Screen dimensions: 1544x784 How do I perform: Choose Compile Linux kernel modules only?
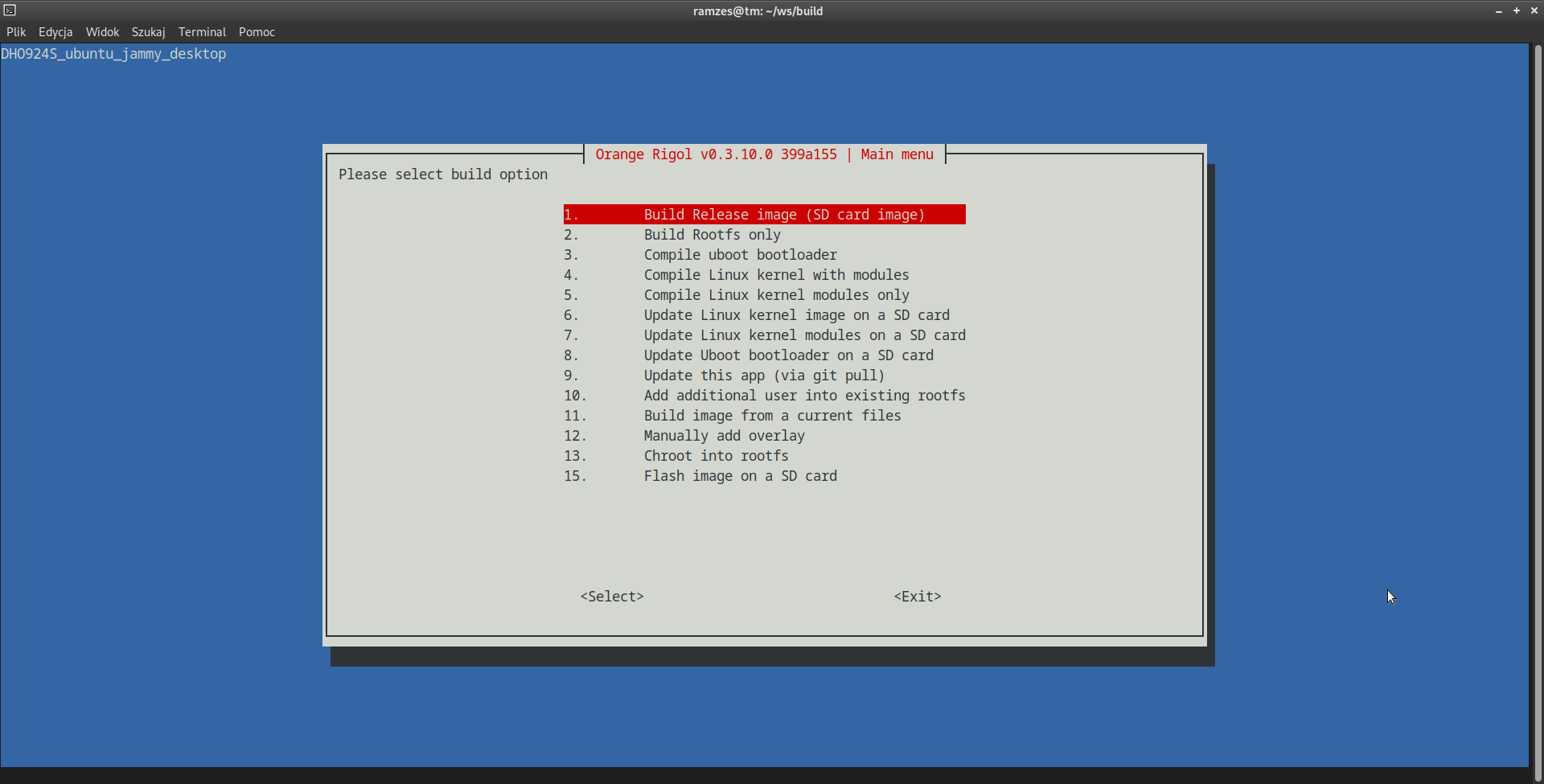click(765, 295)
